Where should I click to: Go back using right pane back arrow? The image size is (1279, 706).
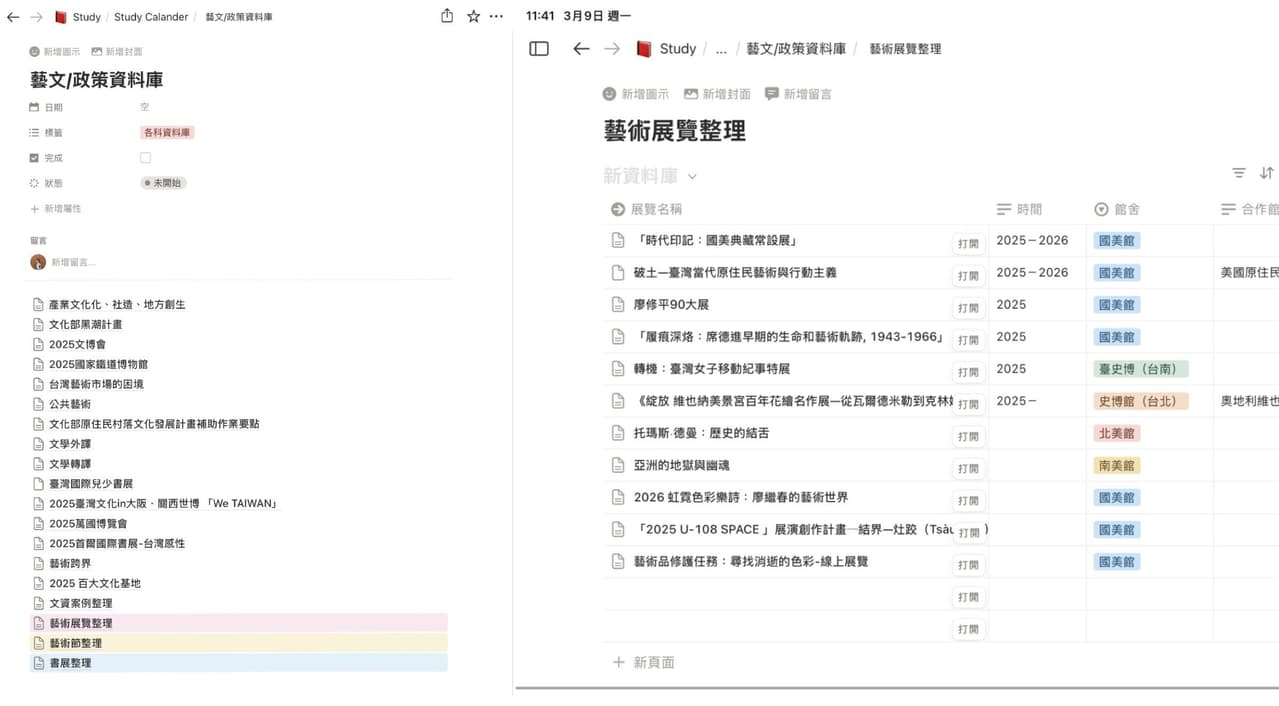click(x=581, y=48)
